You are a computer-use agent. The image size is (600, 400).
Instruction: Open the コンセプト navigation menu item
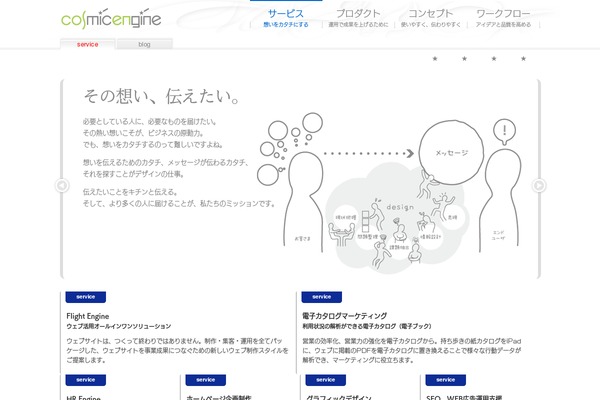point(430,18)
